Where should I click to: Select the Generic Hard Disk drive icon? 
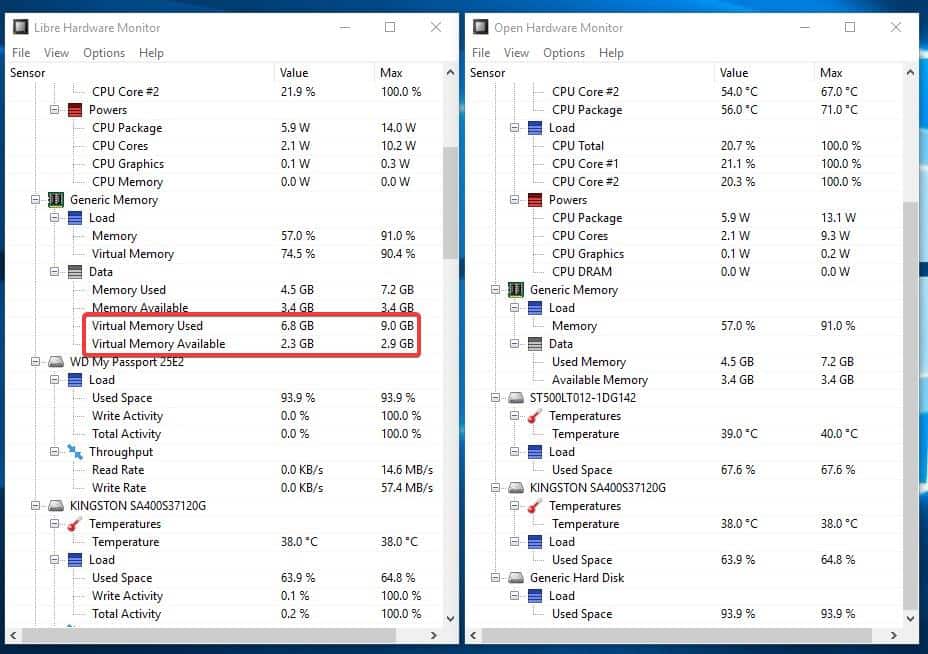click(x=514, y=577)
